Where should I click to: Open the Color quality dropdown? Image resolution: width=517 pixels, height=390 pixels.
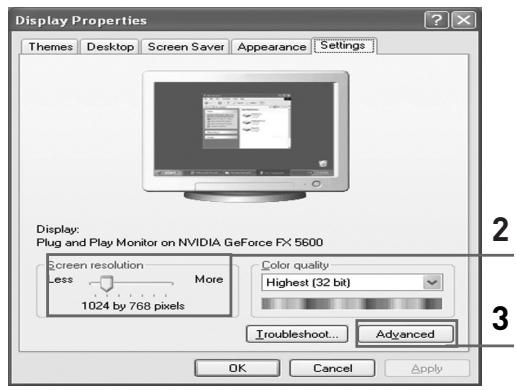(432, 283)
